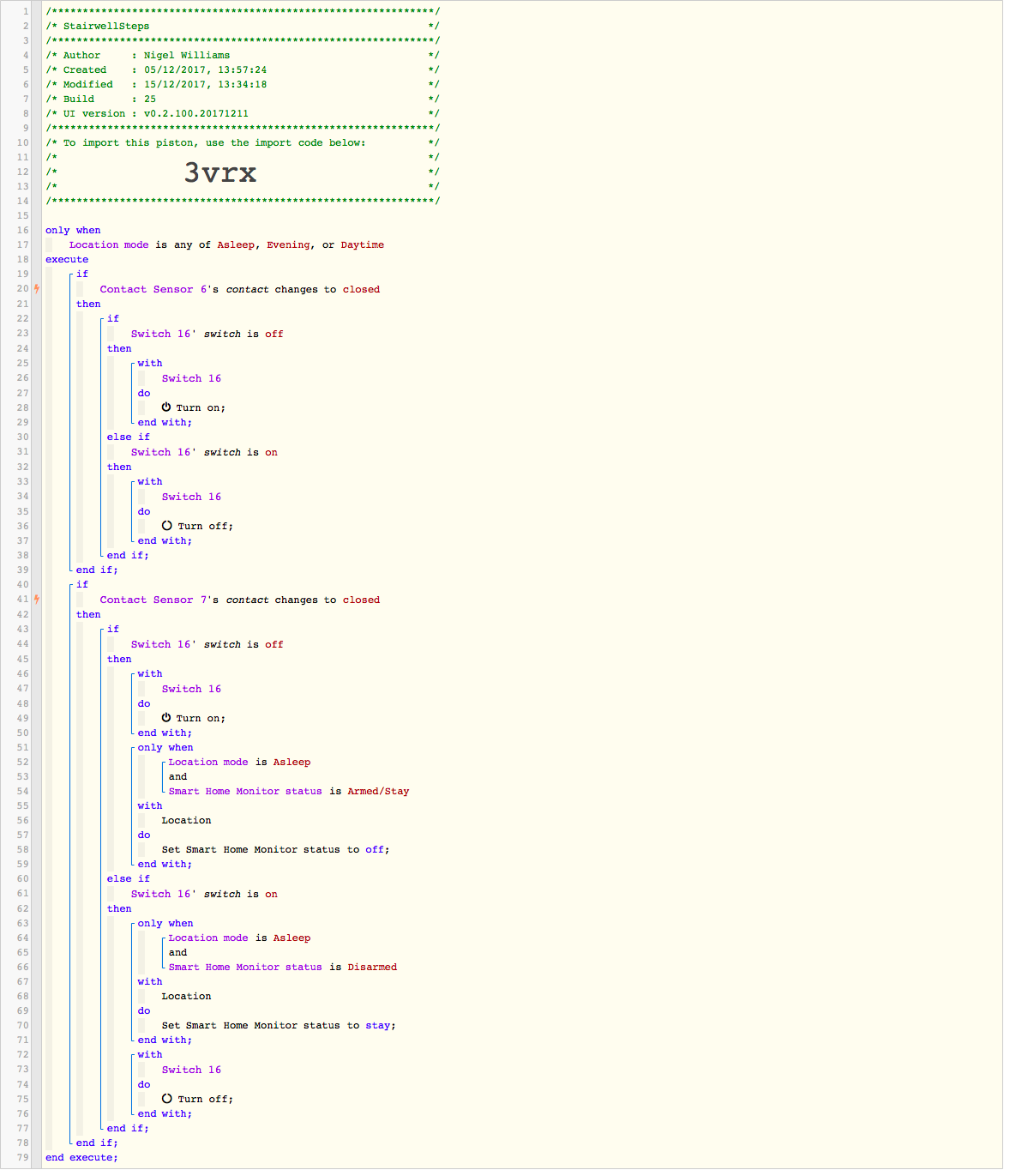Click 'Switch 16' in the condition on line 61
The height and width of the screenshot is (1176, 1010).
160,894
